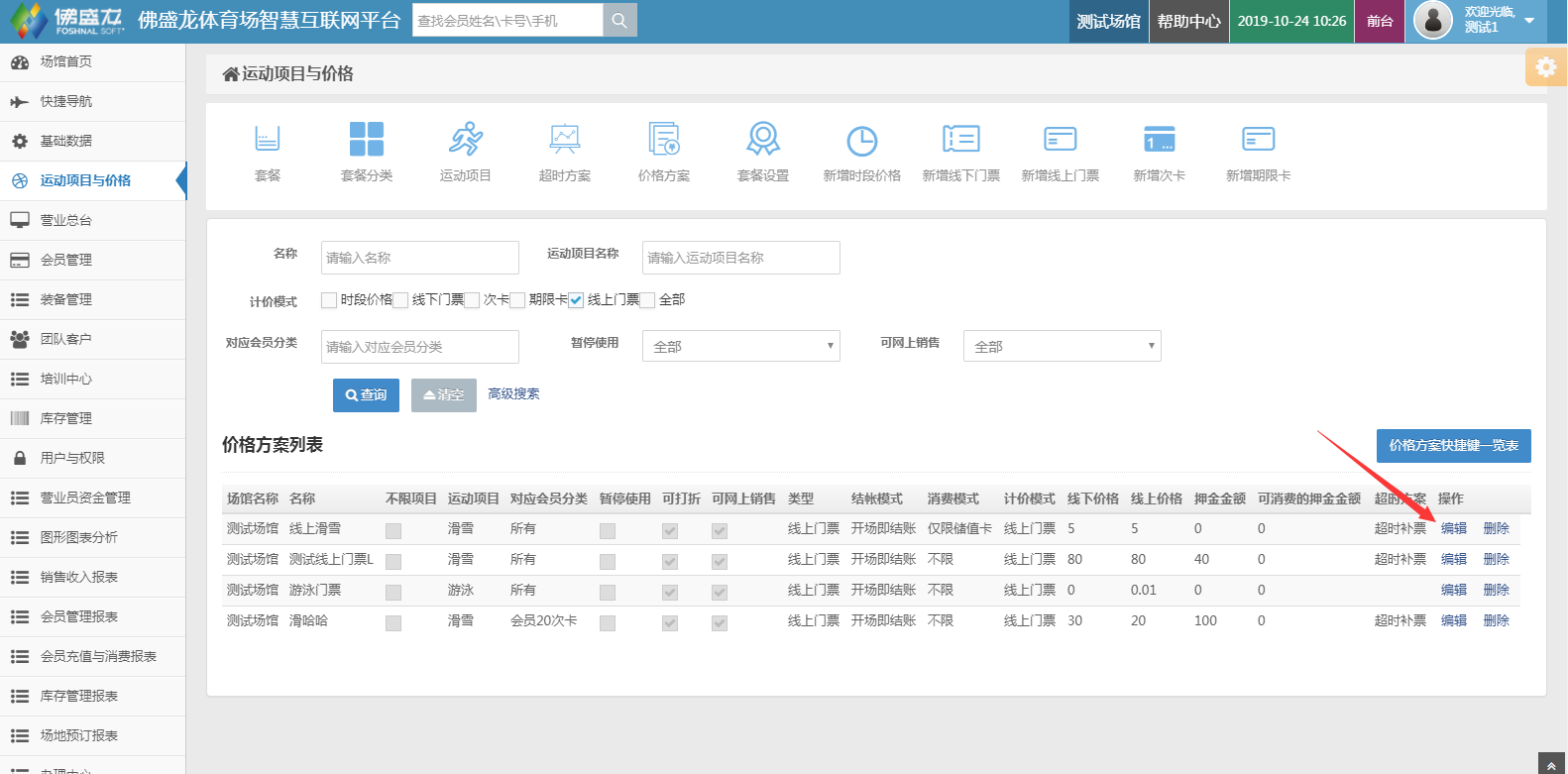Click 超时补票 for 滑哈哈 row
This screenshot has height=774, width=1568.
click(x=1400, y=620)
